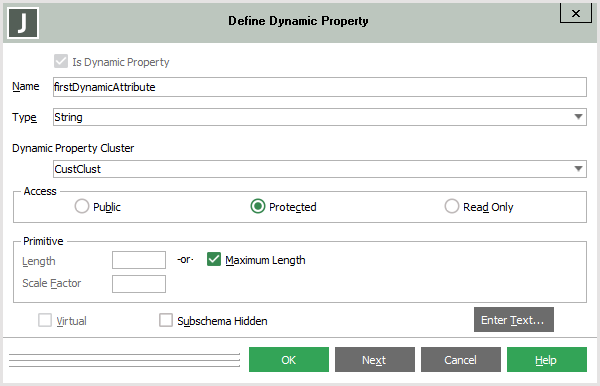Screen dimensions: 600x386
Task: Click the Scale Factor input field
Action: (139, 284)
